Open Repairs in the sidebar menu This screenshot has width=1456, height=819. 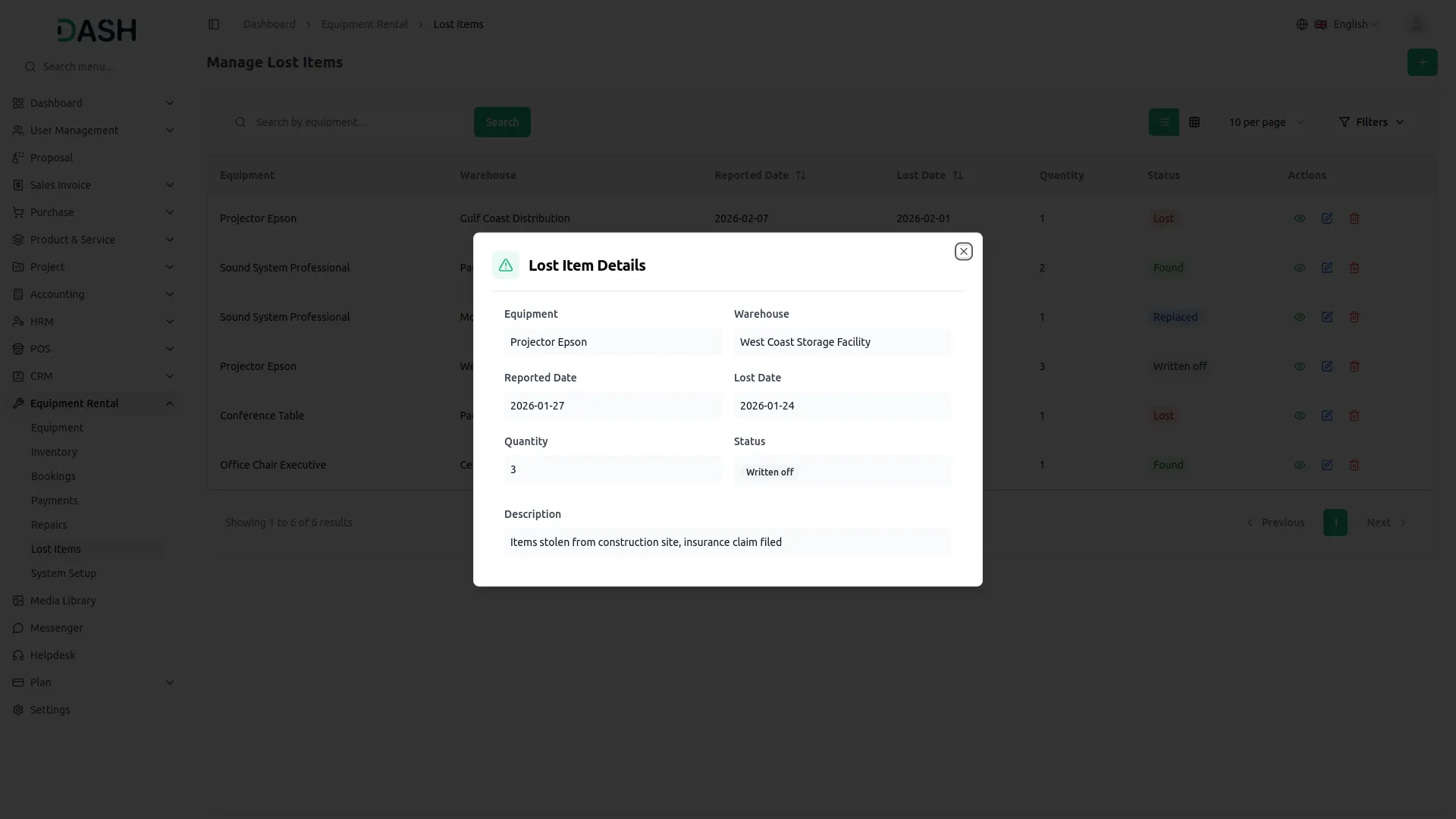click(x=49, y=525)
